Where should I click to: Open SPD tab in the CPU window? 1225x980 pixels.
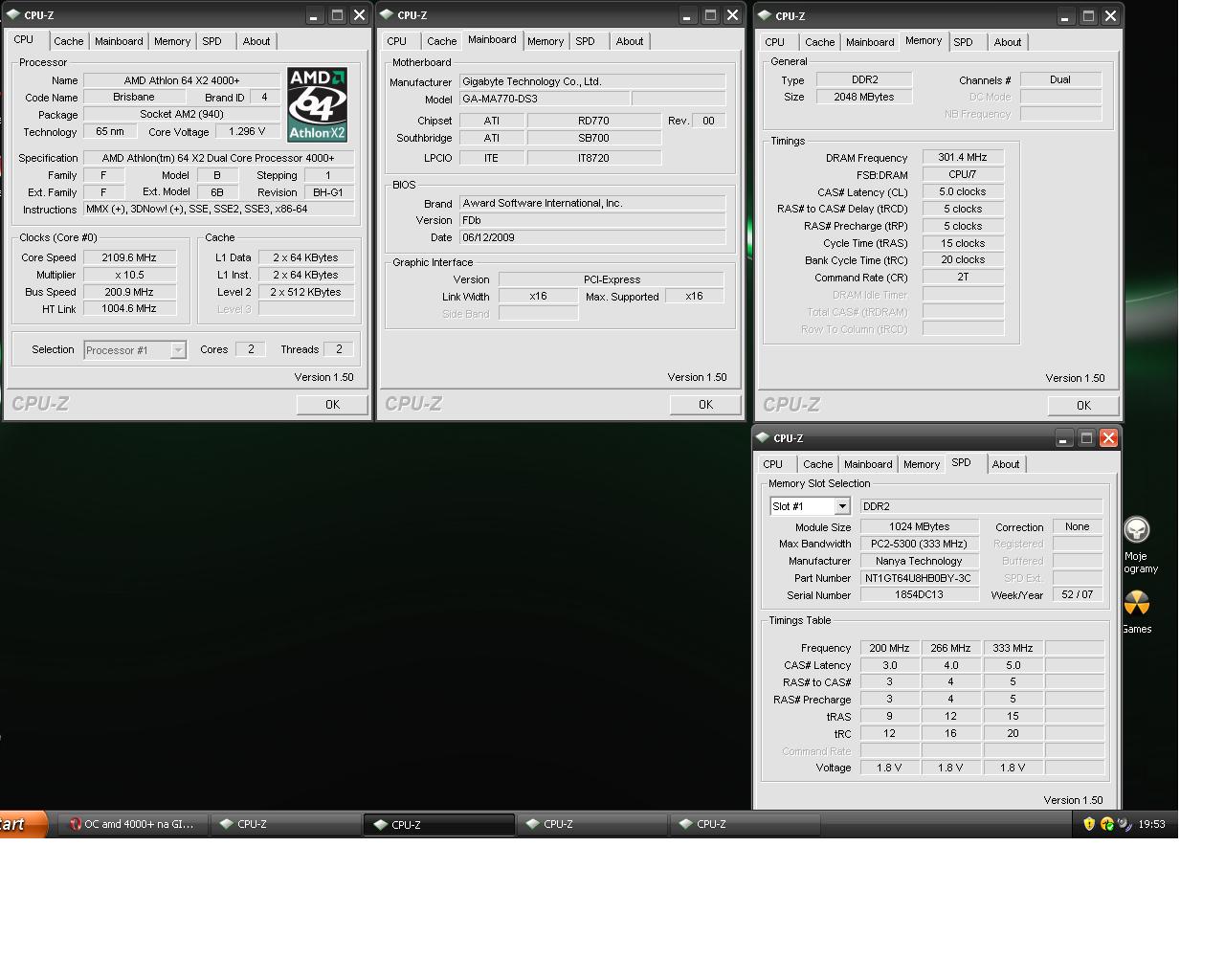[x=212, y=41]
